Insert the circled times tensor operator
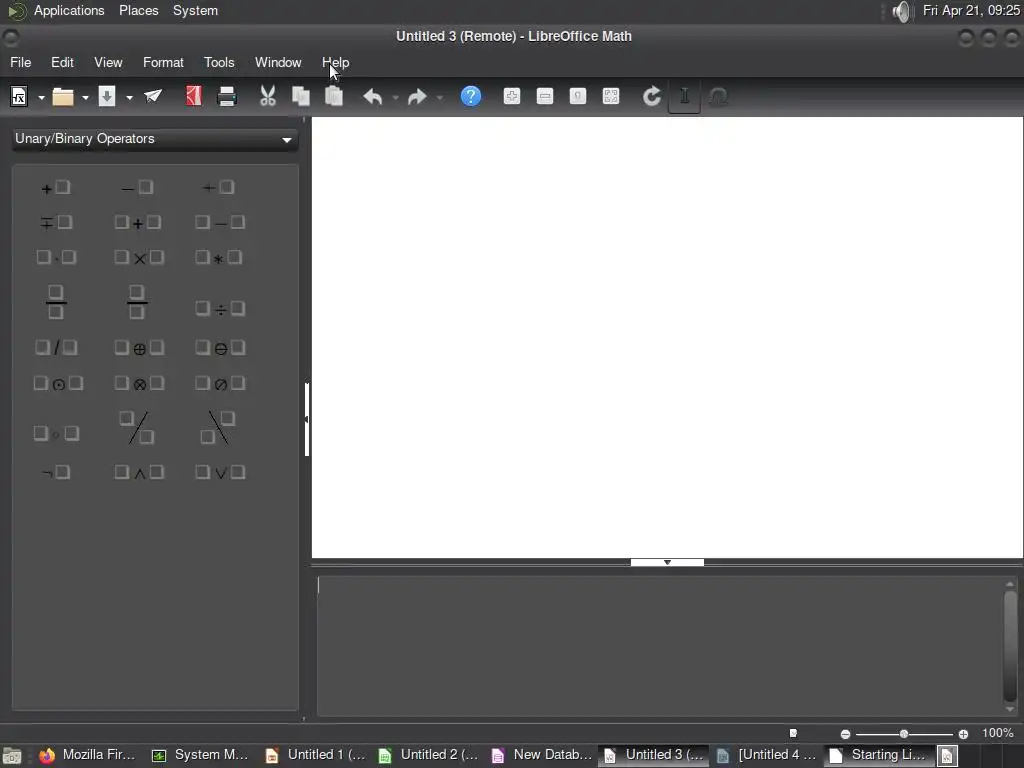Image resolution: width=1024 pixels, height=768 pixels. click(138, 383)
